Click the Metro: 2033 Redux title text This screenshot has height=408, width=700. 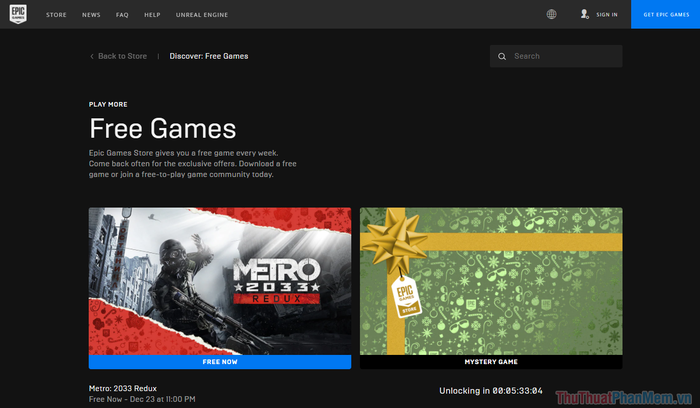[123, 388]
